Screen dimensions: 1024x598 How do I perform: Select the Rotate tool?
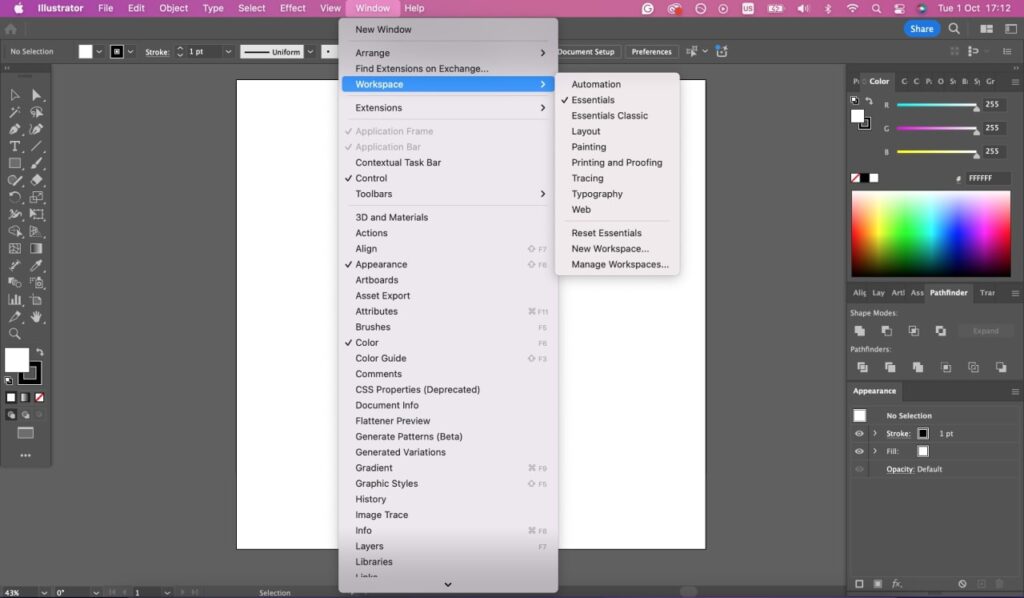coord(14,197)
